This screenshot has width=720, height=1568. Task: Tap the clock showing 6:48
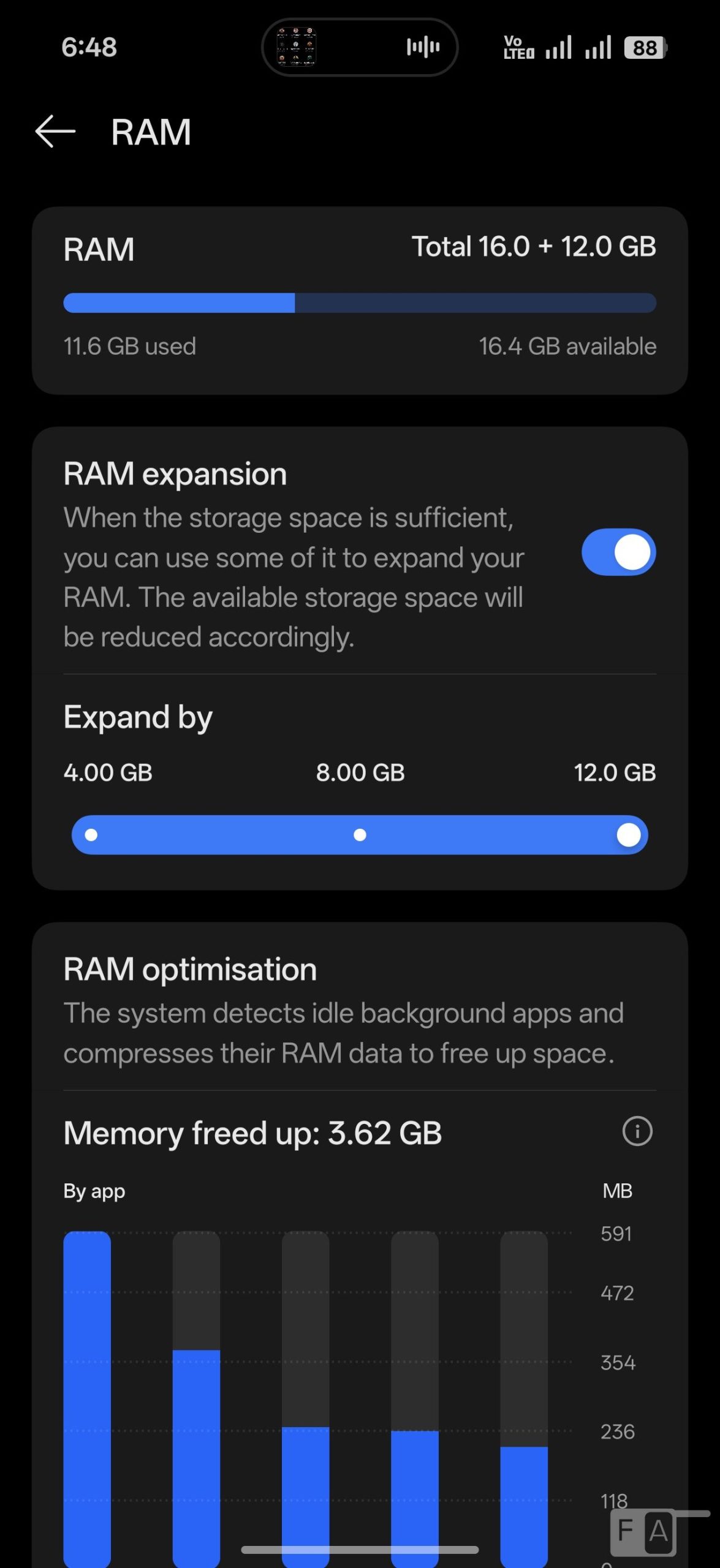(x=89, y=48)
